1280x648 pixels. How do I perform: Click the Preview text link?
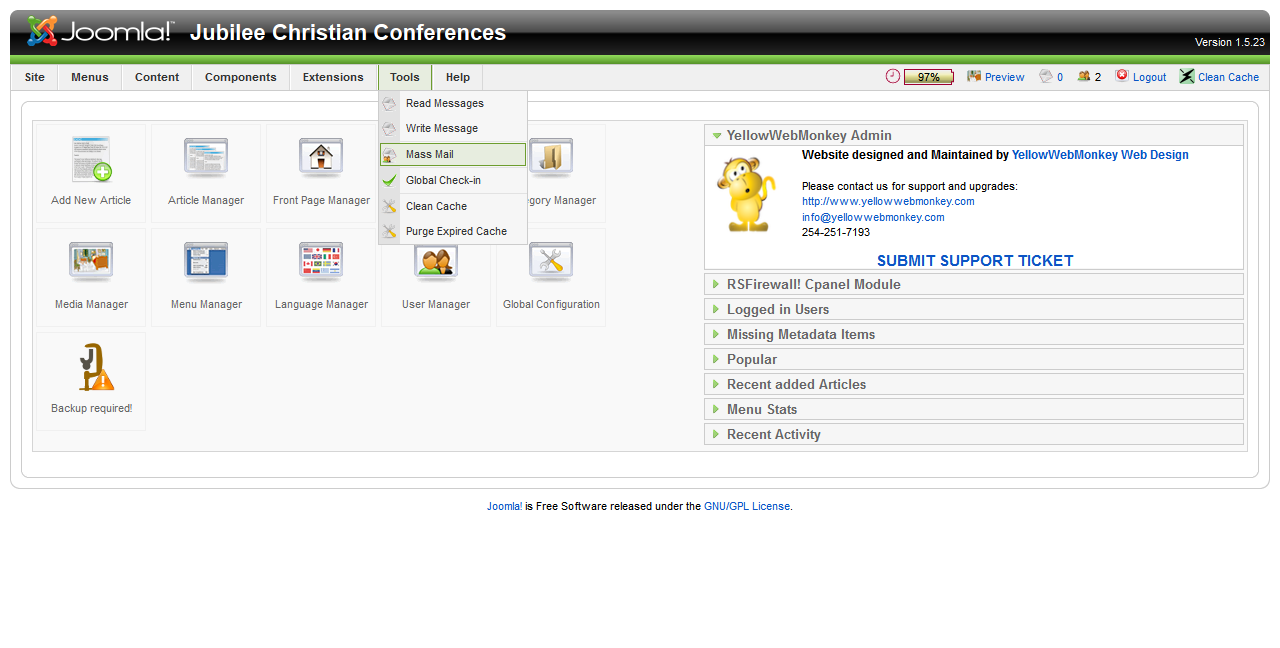pos(1004,77)
